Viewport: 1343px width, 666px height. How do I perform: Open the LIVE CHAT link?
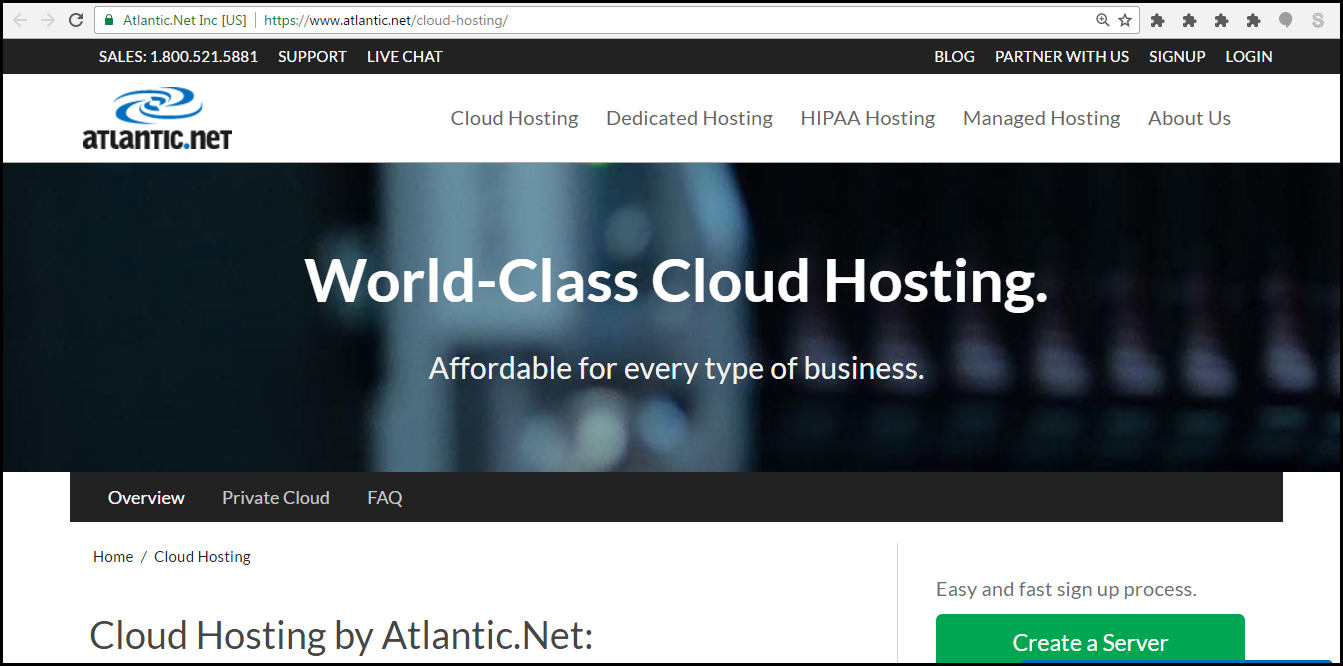click(404, 56)
